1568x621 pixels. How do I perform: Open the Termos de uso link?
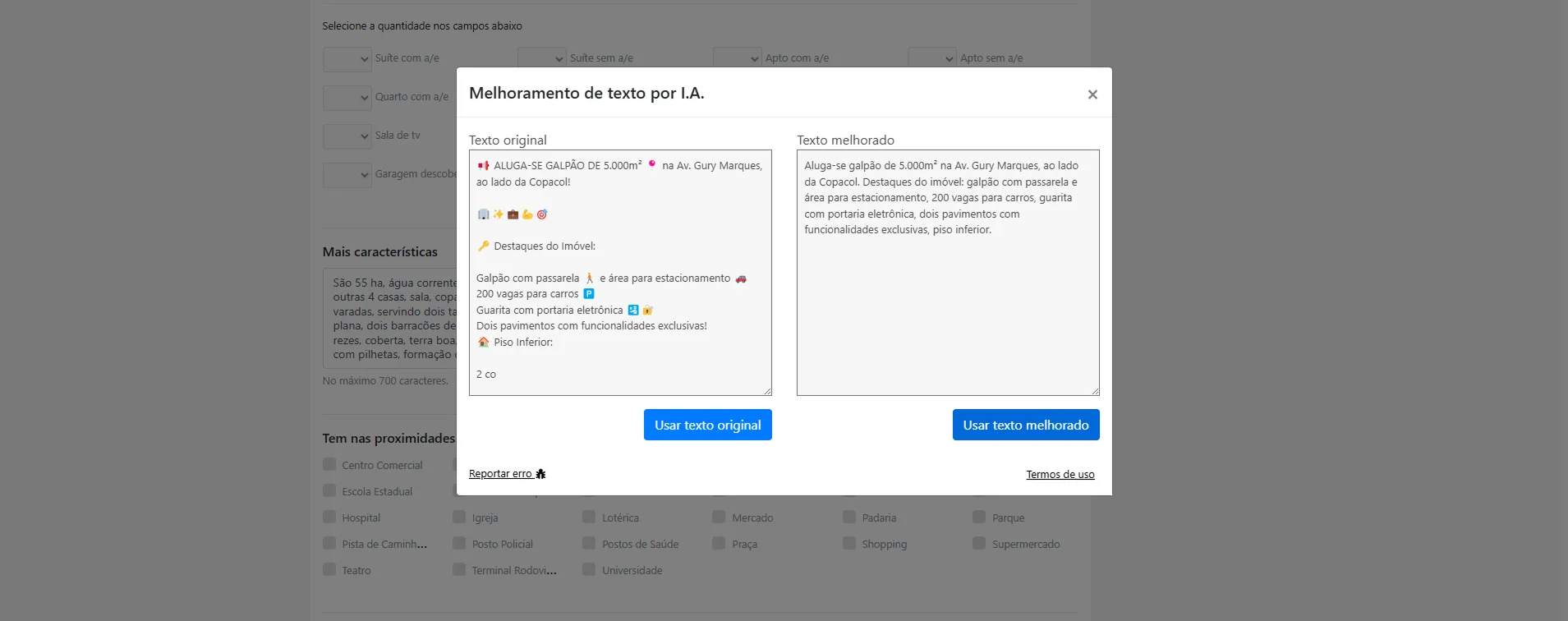click(x=1060, y=475)
